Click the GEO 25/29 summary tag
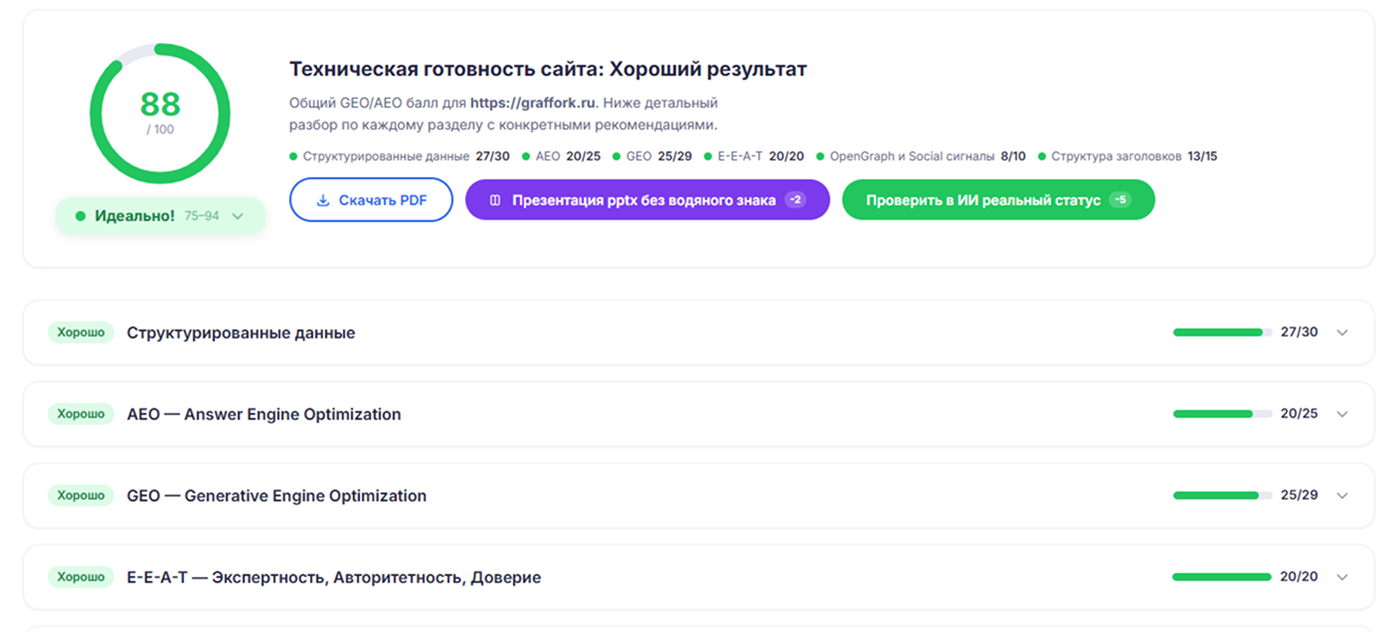The width and height of the screenshot is (1397, 632). point(652,157)
